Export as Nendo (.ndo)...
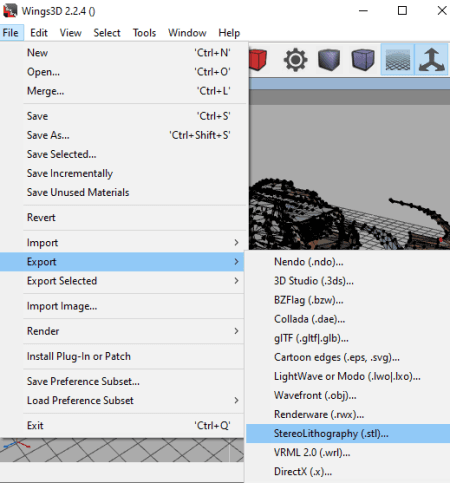The image size is (450, 483). pos(348,262)
